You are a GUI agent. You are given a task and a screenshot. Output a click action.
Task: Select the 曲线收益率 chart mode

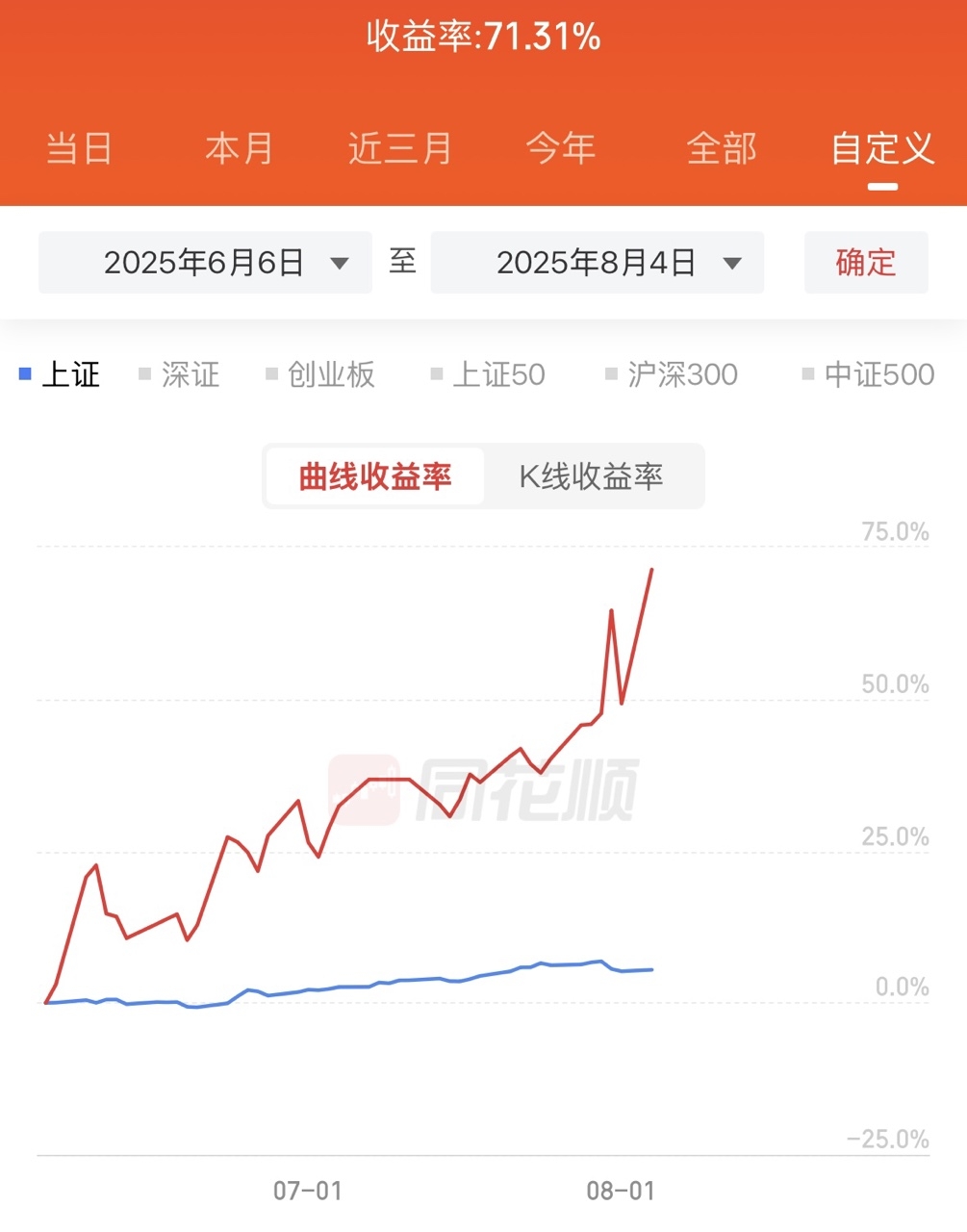(x=375, y=476)
